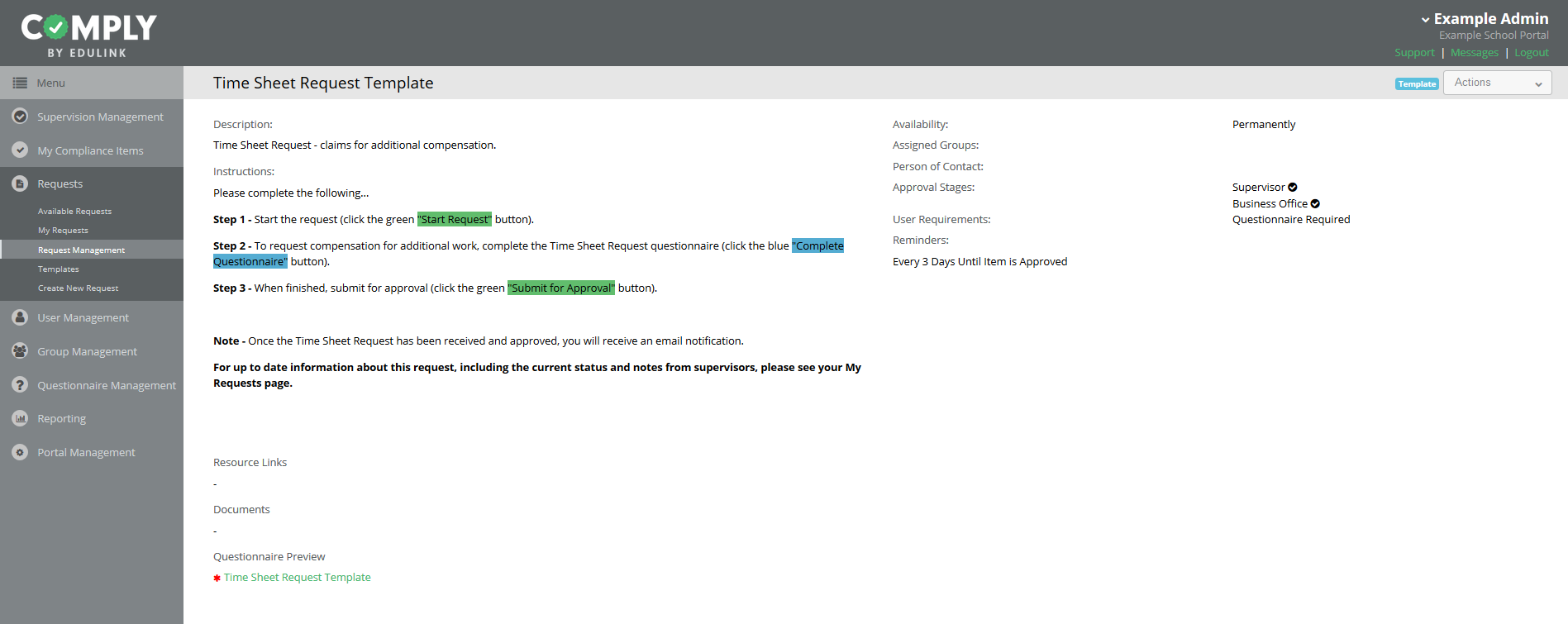Open Portal Management section

pyautogui.click(x=92, y=452)
